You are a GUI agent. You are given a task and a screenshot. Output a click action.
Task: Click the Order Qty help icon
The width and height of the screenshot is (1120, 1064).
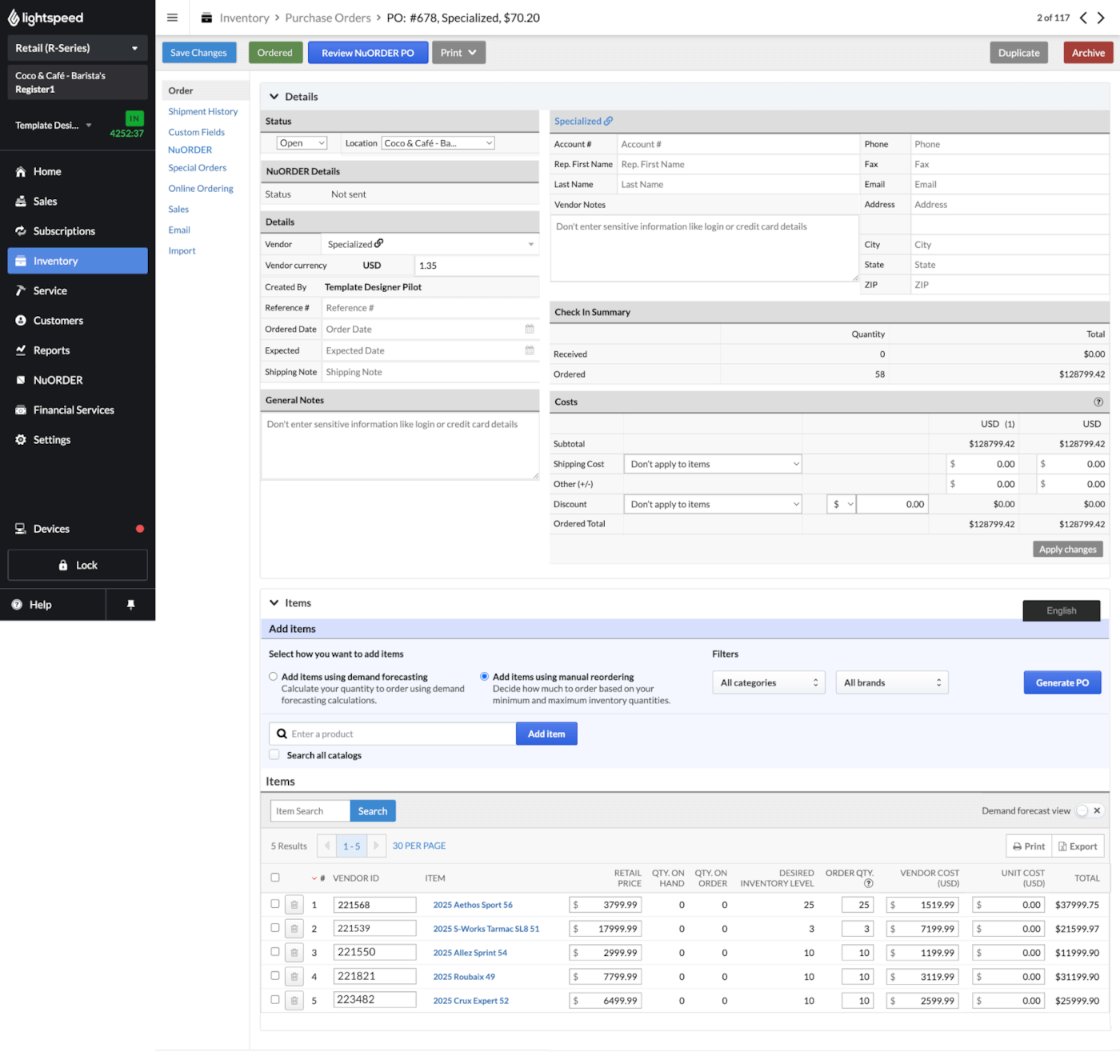[869, 883]
